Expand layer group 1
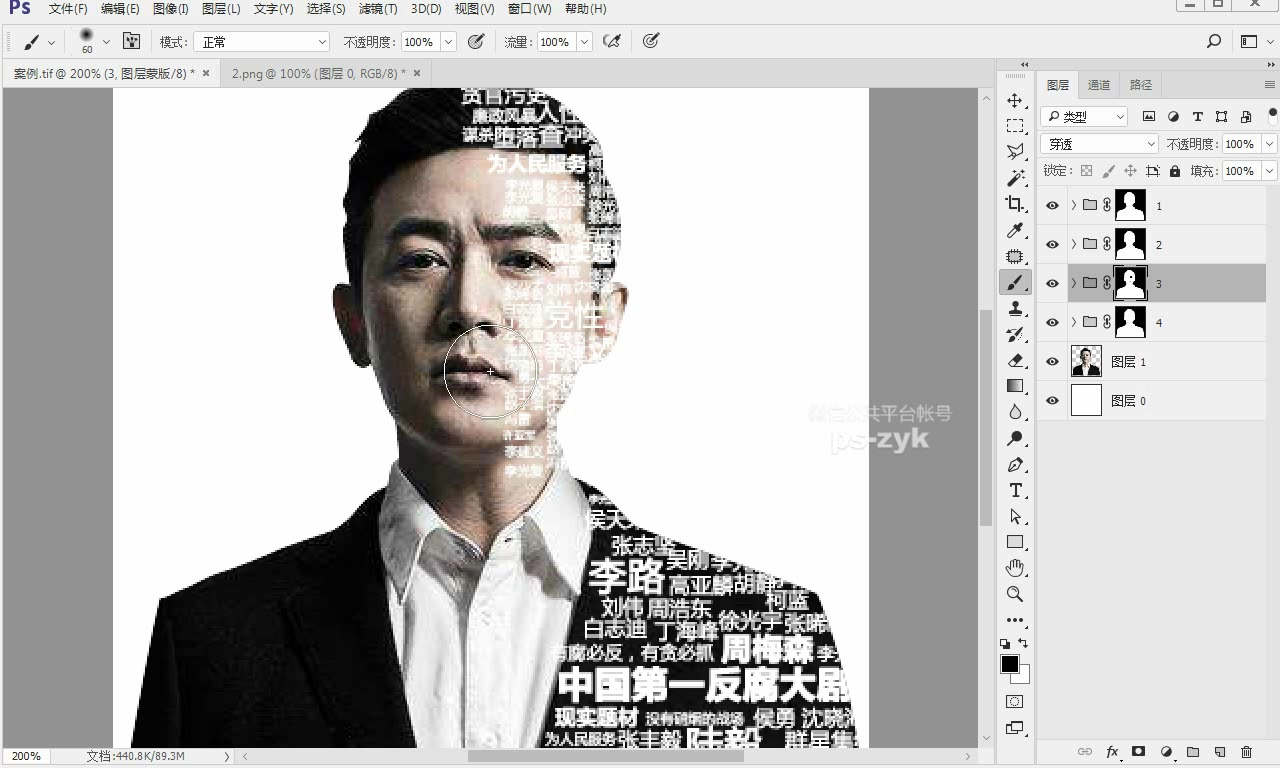Screen dimensions: 1280x768 1073,205
